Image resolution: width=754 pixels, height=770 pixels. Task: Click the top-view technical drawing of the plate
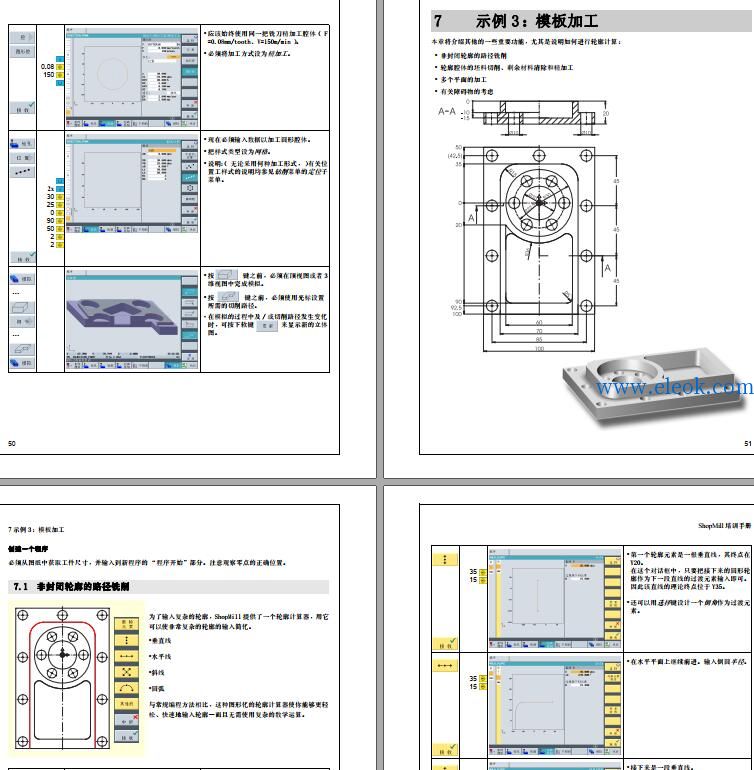pyautogui.click(x=535, y=248)
